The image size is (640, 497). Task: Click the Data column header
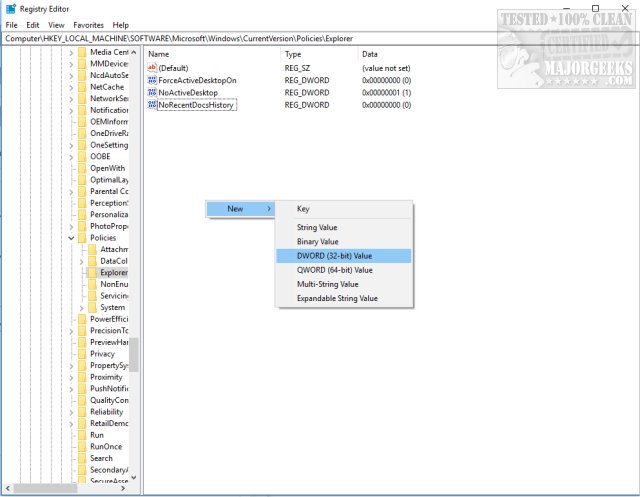(370, 54)
